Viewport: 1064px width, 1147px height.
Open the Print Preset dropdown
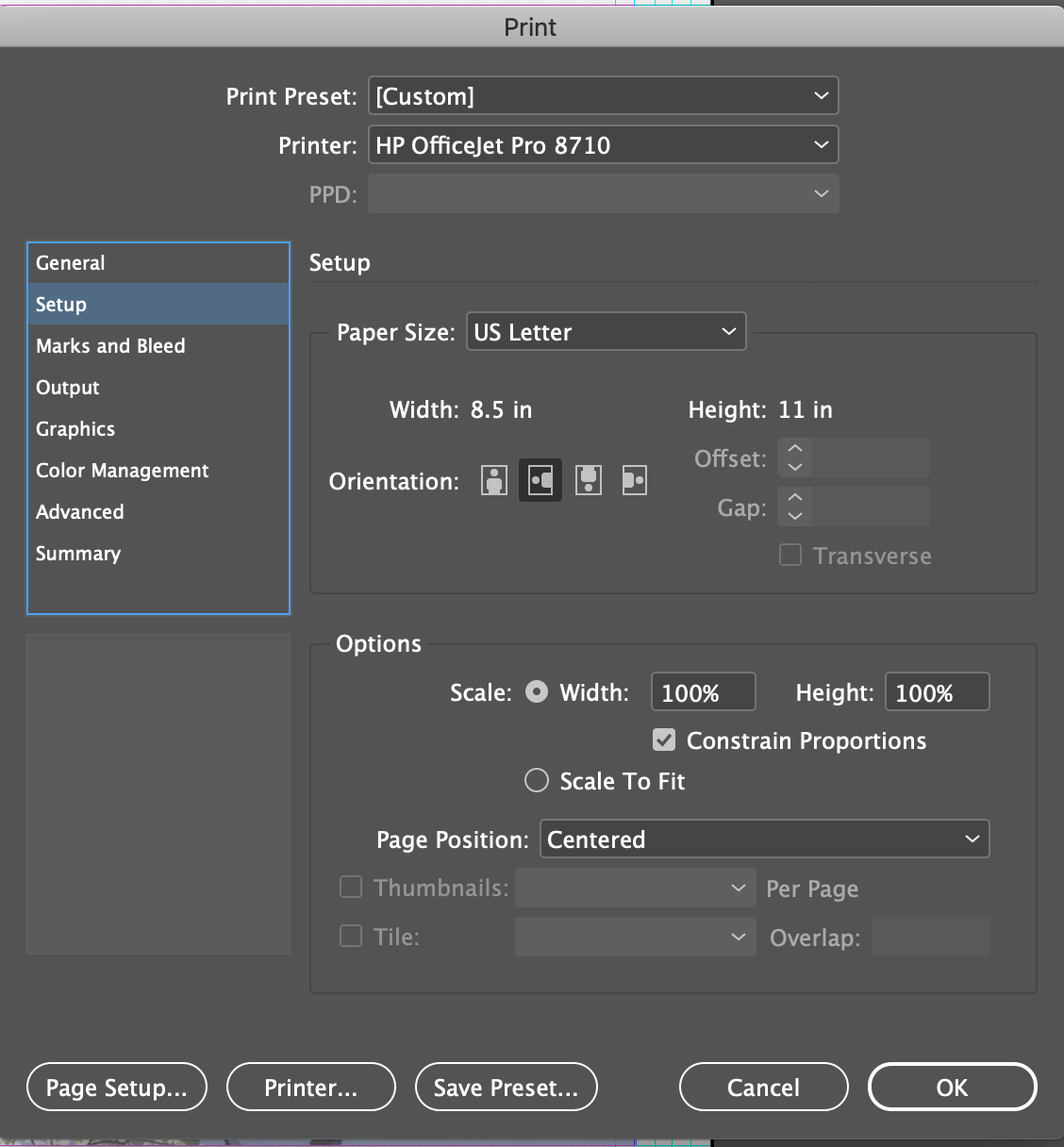point(604,95)
